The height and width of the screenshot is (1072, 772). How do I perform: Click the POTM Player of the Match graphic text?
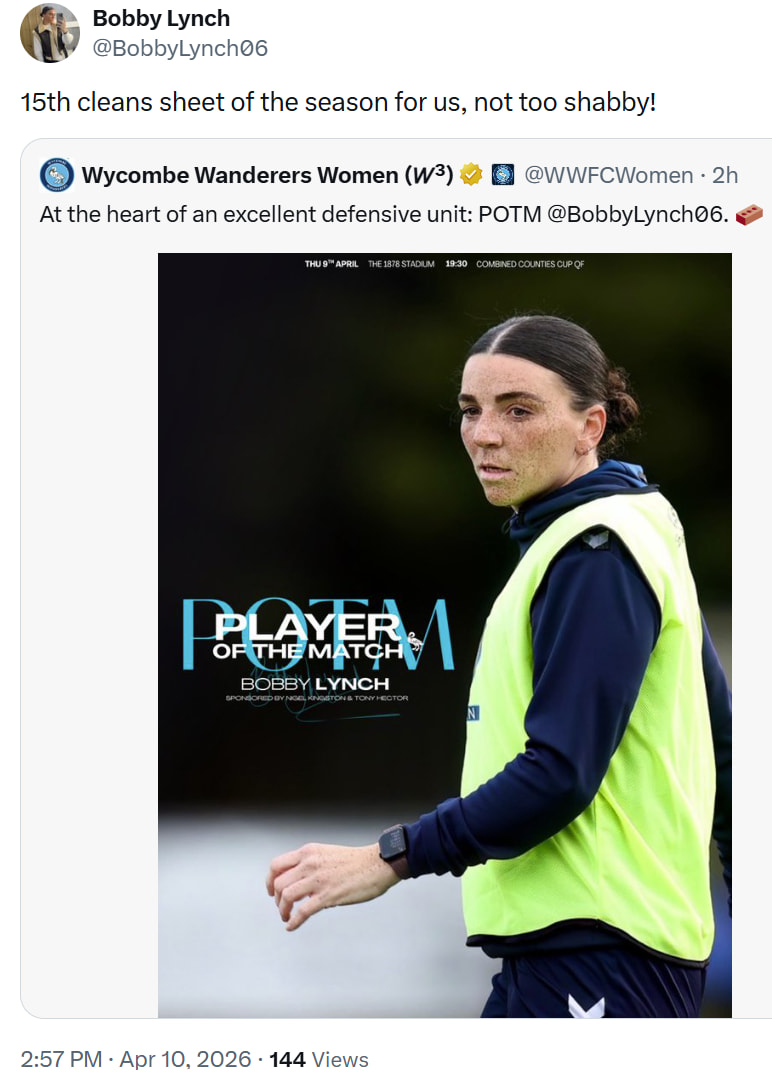point(318,634)
